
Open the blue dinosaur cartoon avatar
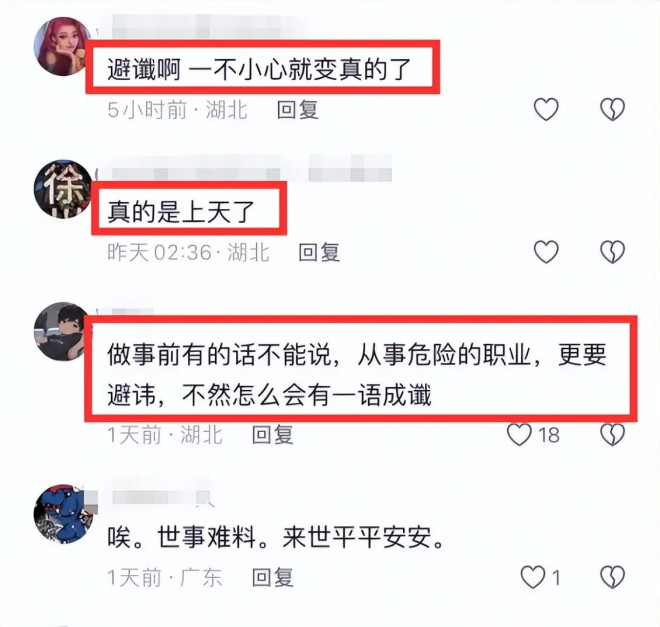[63, 513]
